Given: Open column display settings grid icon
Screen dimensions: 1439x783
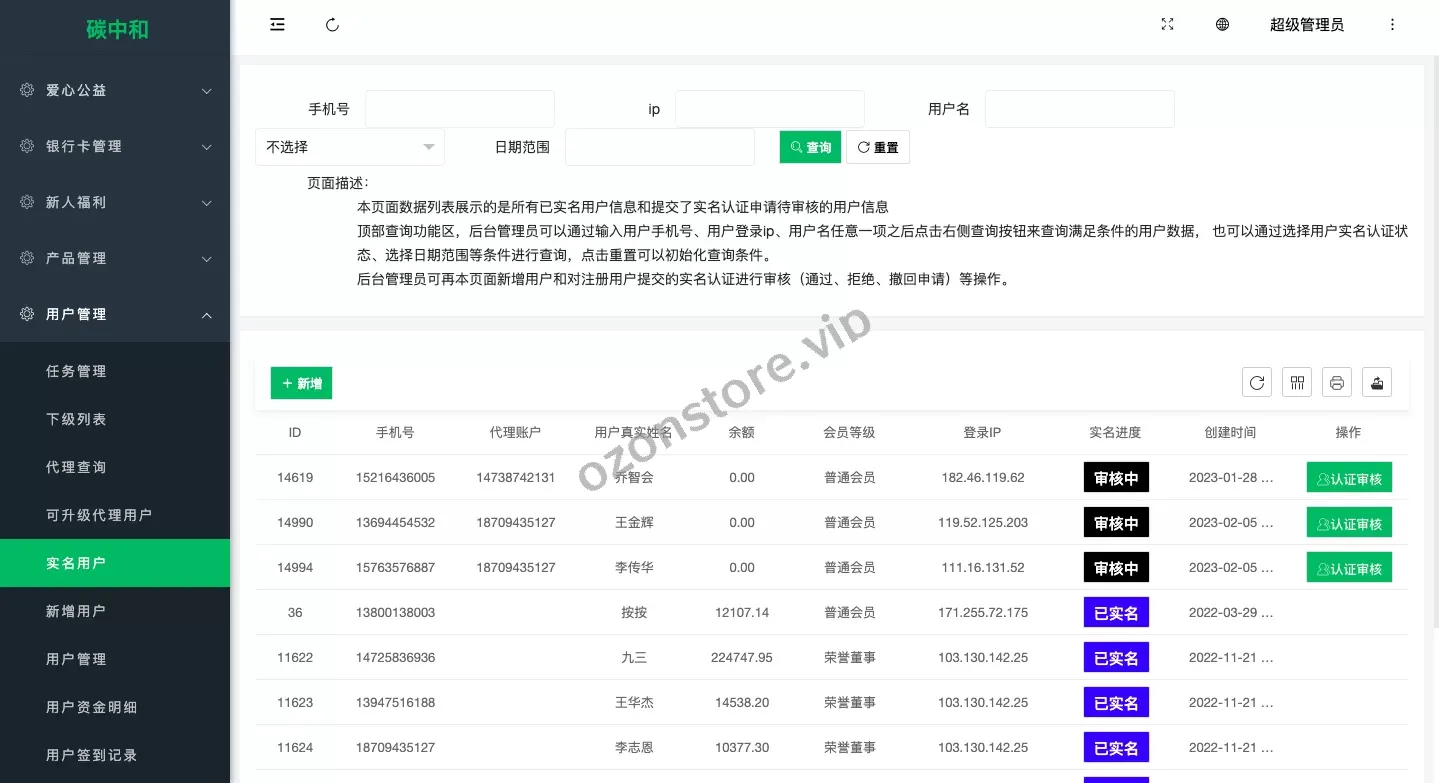Looking at the screenshot, I should tap(1297, 382).
